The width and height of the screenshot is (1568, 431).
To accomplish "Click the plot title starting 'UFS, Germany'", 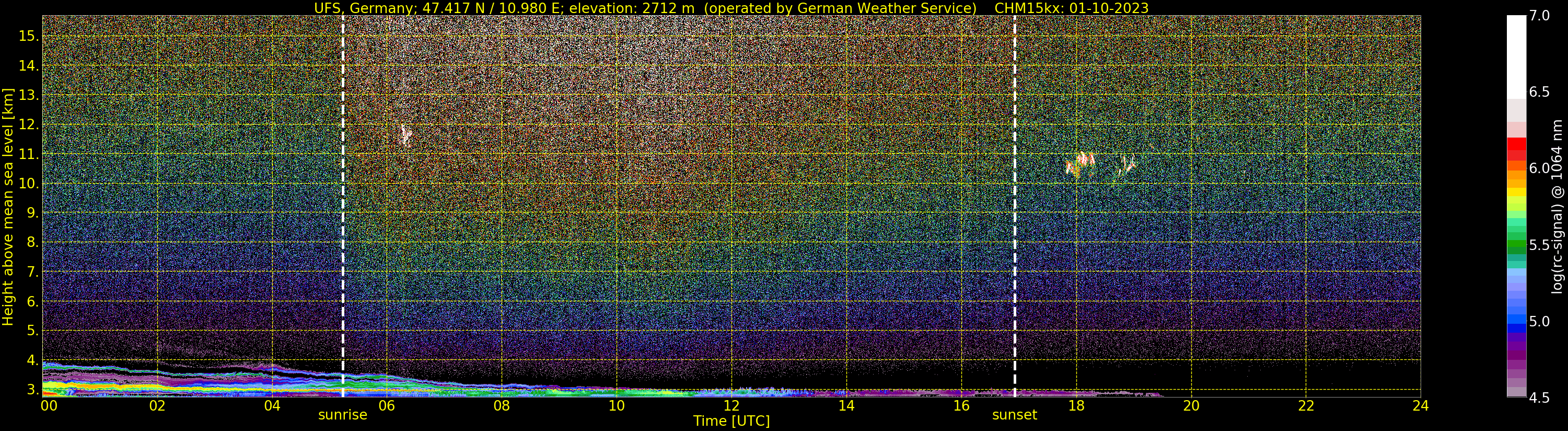I will (731, 8).
